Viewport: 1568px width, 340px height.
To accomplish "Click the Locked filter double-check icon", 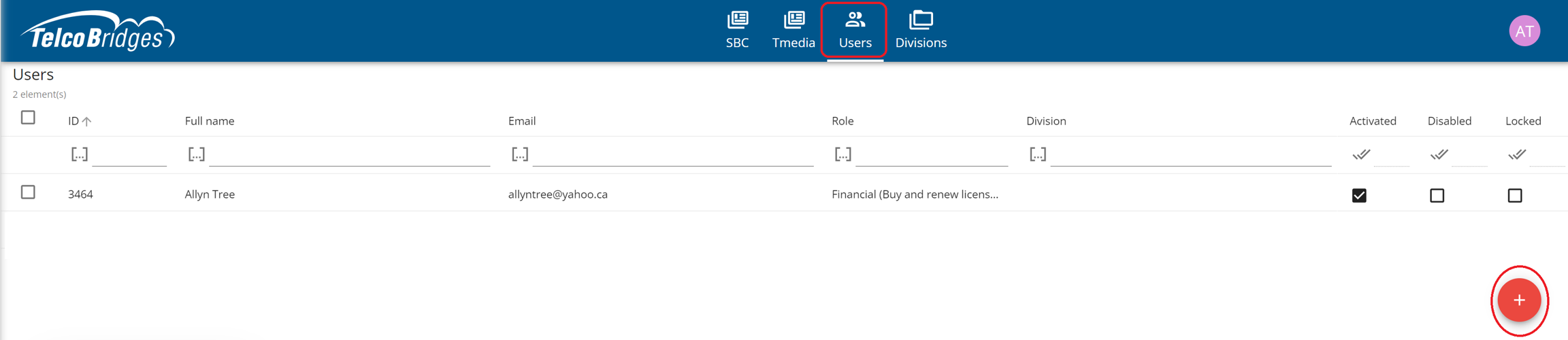I will (x=1516, y=155).
